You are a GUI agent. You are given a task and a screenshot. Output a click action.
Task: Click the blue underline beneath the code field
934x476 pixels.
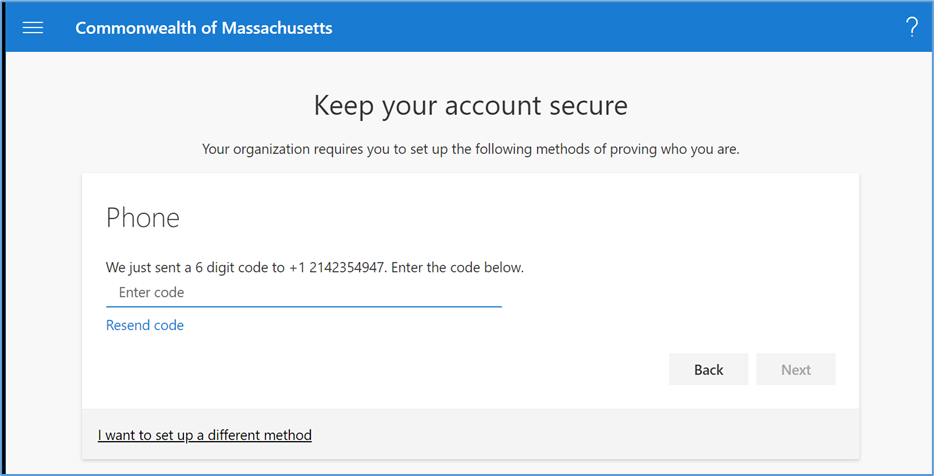pyautogui.click(x=303, y=306)
